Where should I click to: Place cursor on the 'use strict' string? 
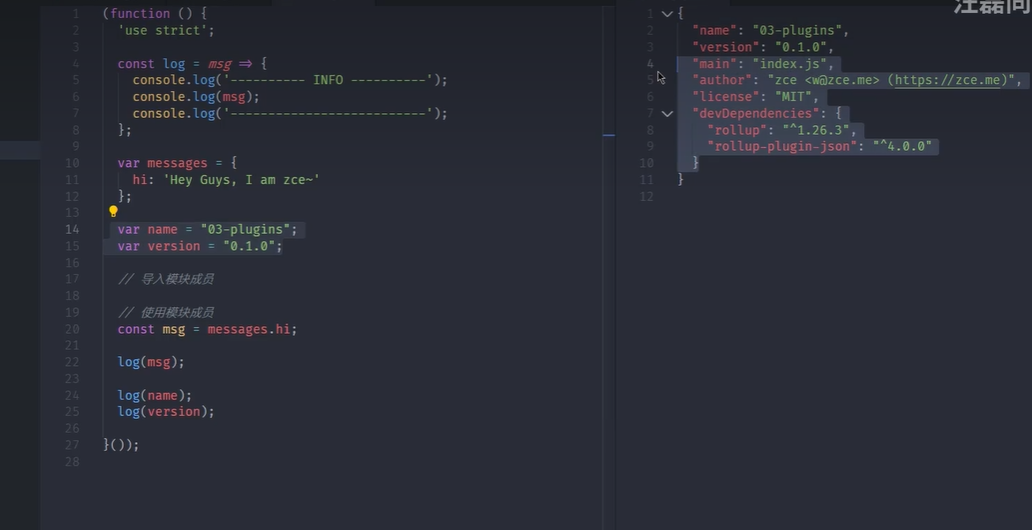click(x=166, y=30)
